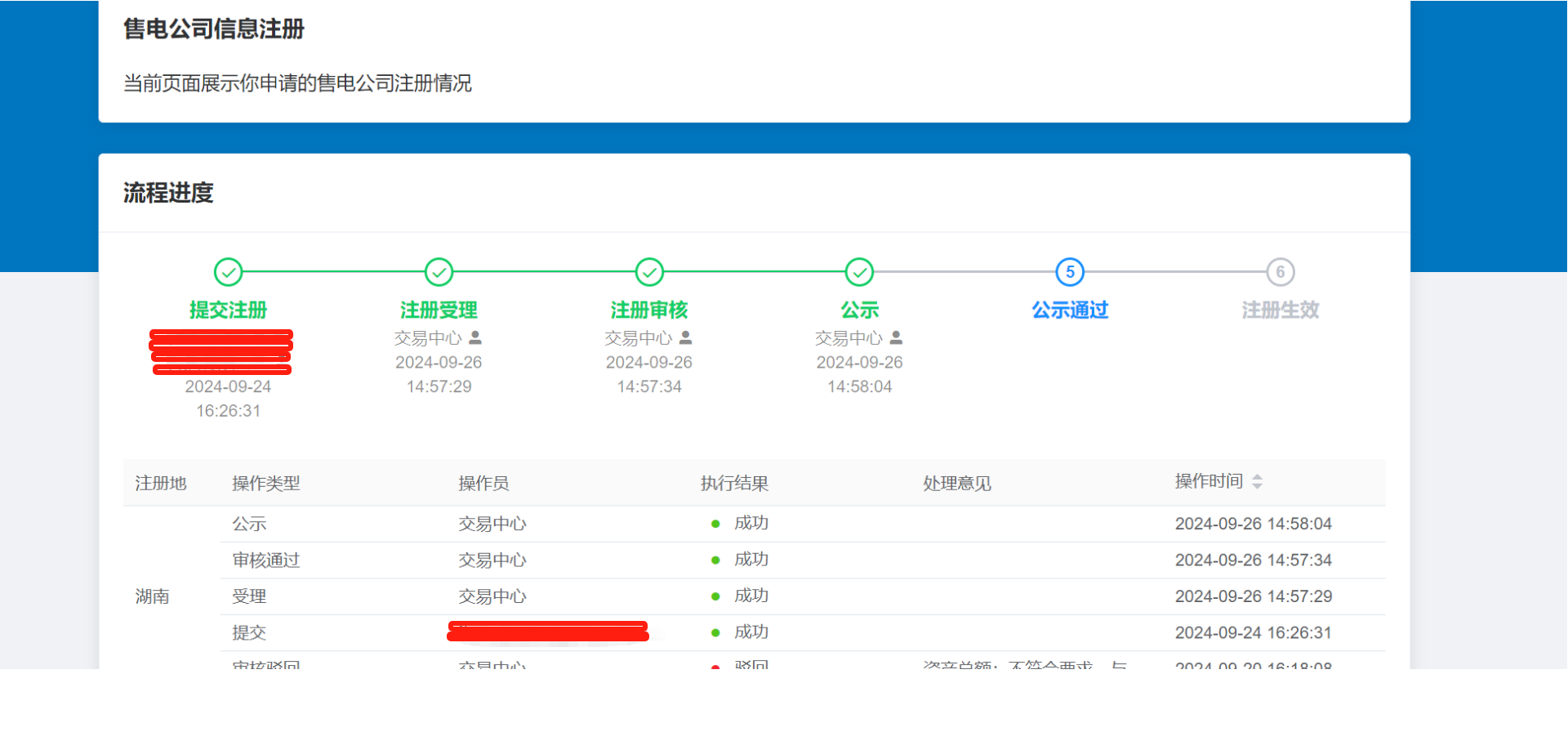This screenshot has width=1568, height=741.
Task: Click the 当前页面展示你申请的售电公司注册情况 description
Action: coord(297,83)
